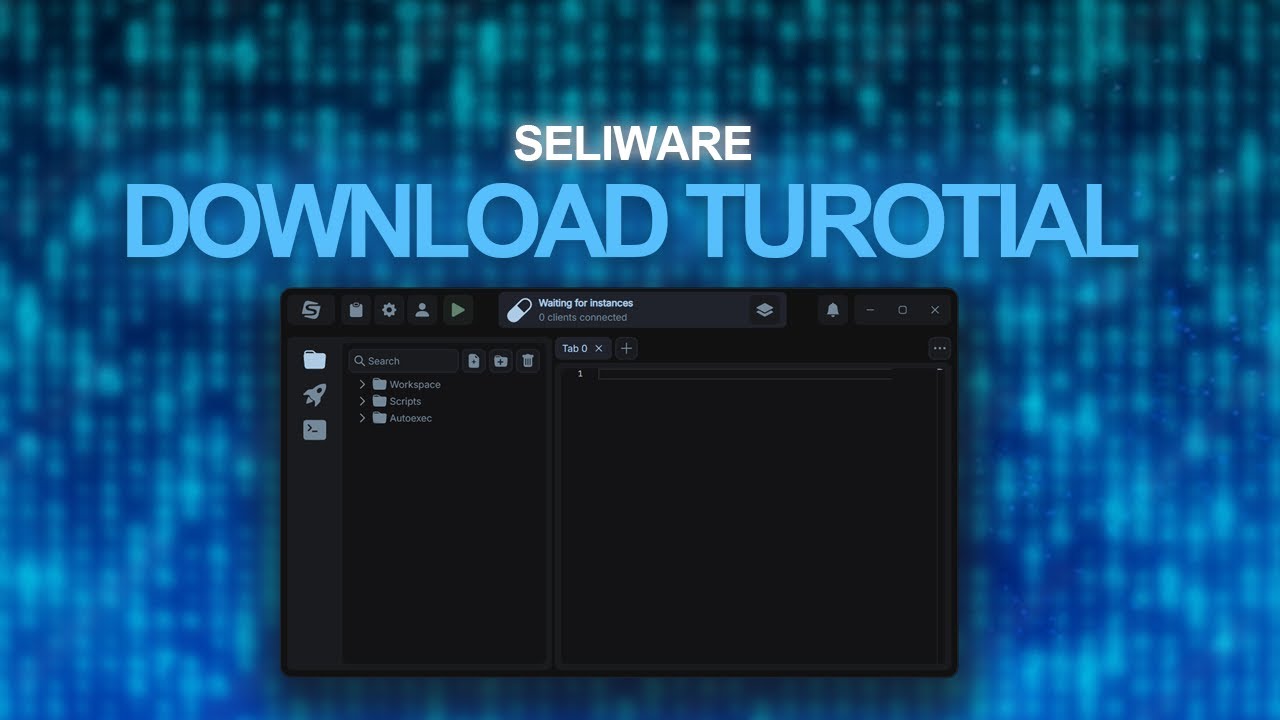
Task: Minimize the Seliware window
Action: click(x=870, y=310)
